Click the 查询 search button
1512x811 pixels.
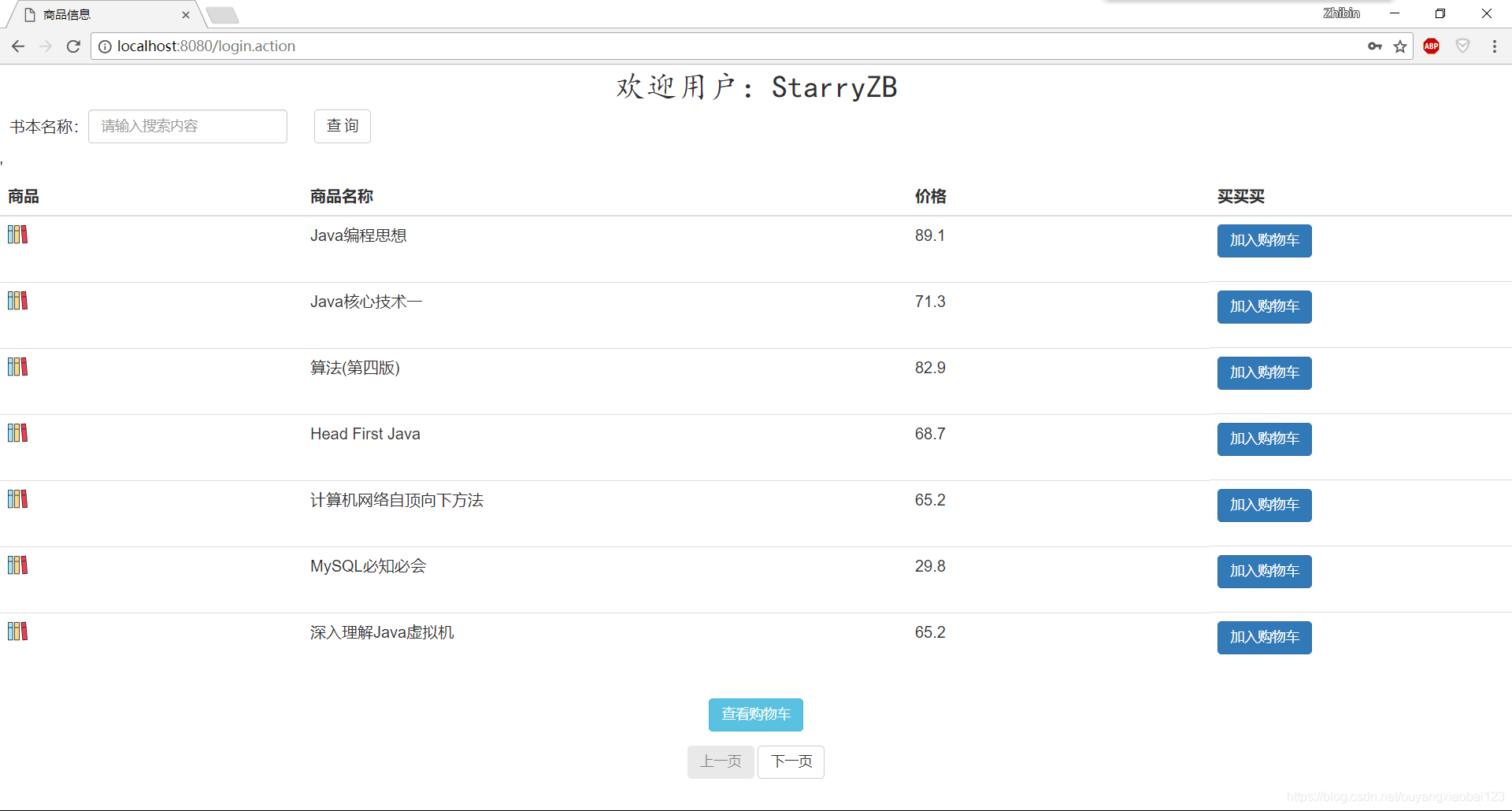coord(343,126)
